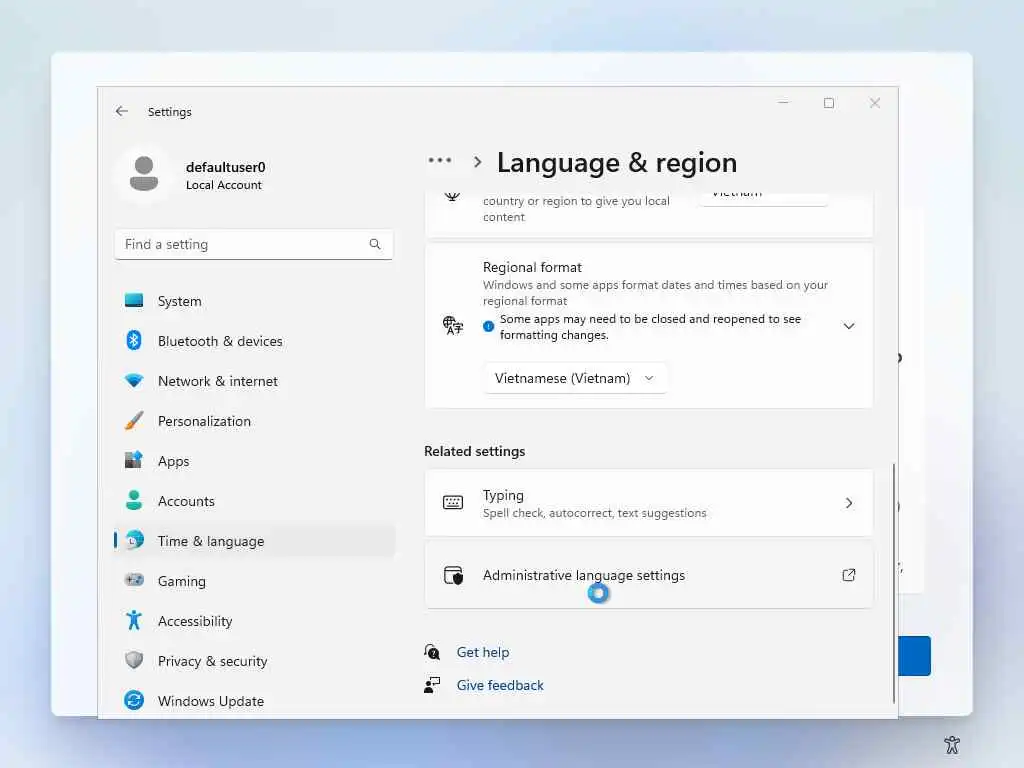Click the Personalization paintbrush icon
1024x768 pixels.
[134, 421]
